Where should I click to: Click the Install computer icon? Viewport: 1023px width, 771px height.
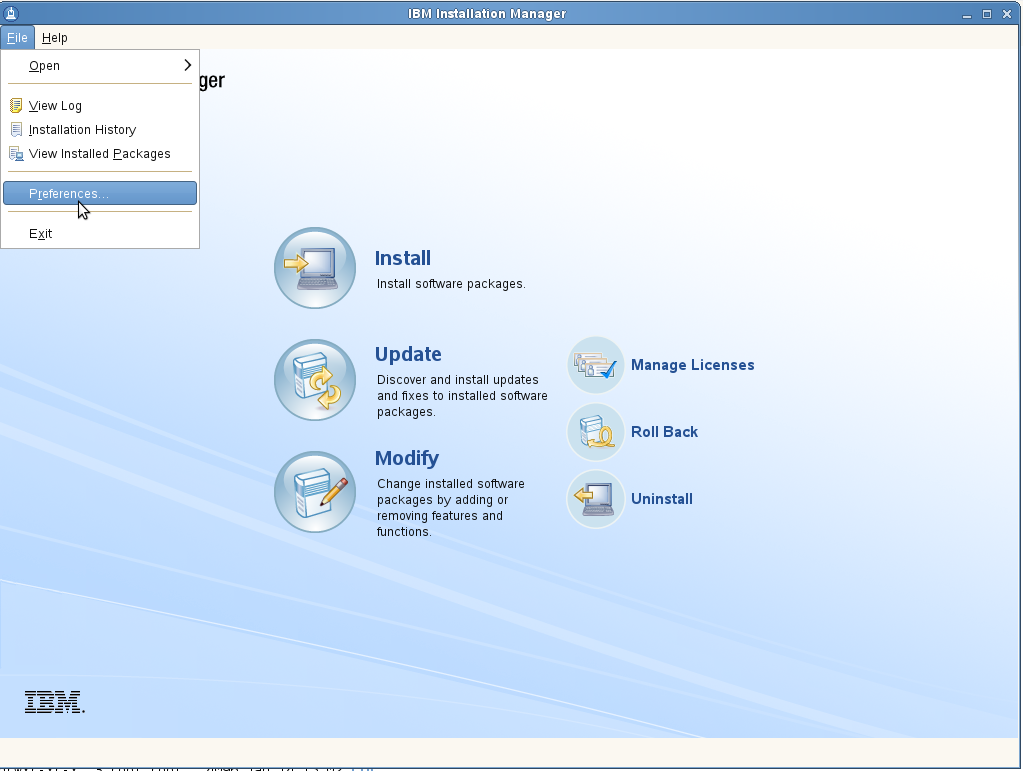pyautogui.click(x=315, y=268)
